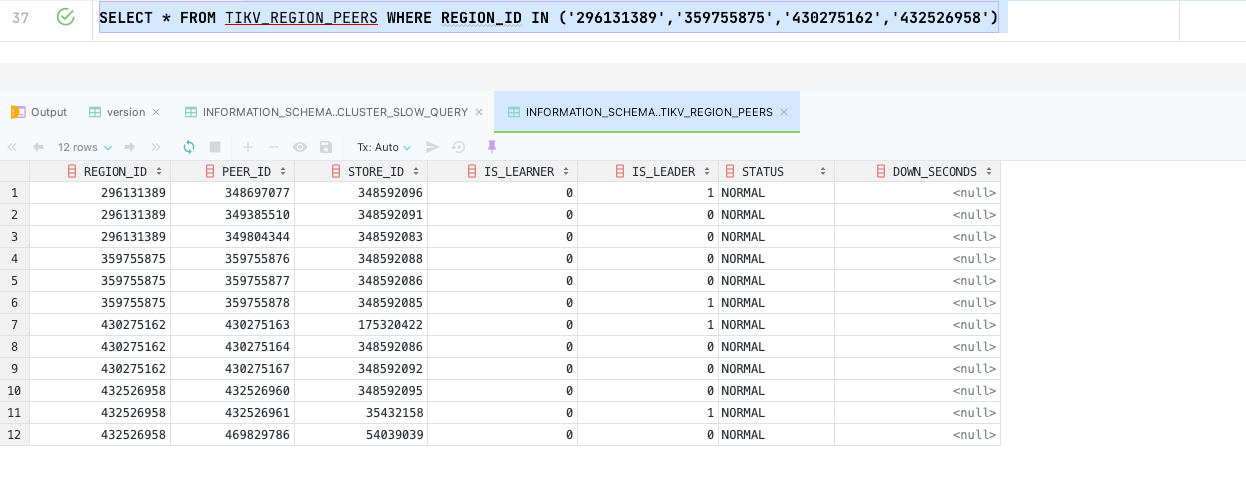The width and height of the screenshot is (1246, 485).
Task: Close the TIKV_REGION_PEERS tab
Action: pos(784,112)
